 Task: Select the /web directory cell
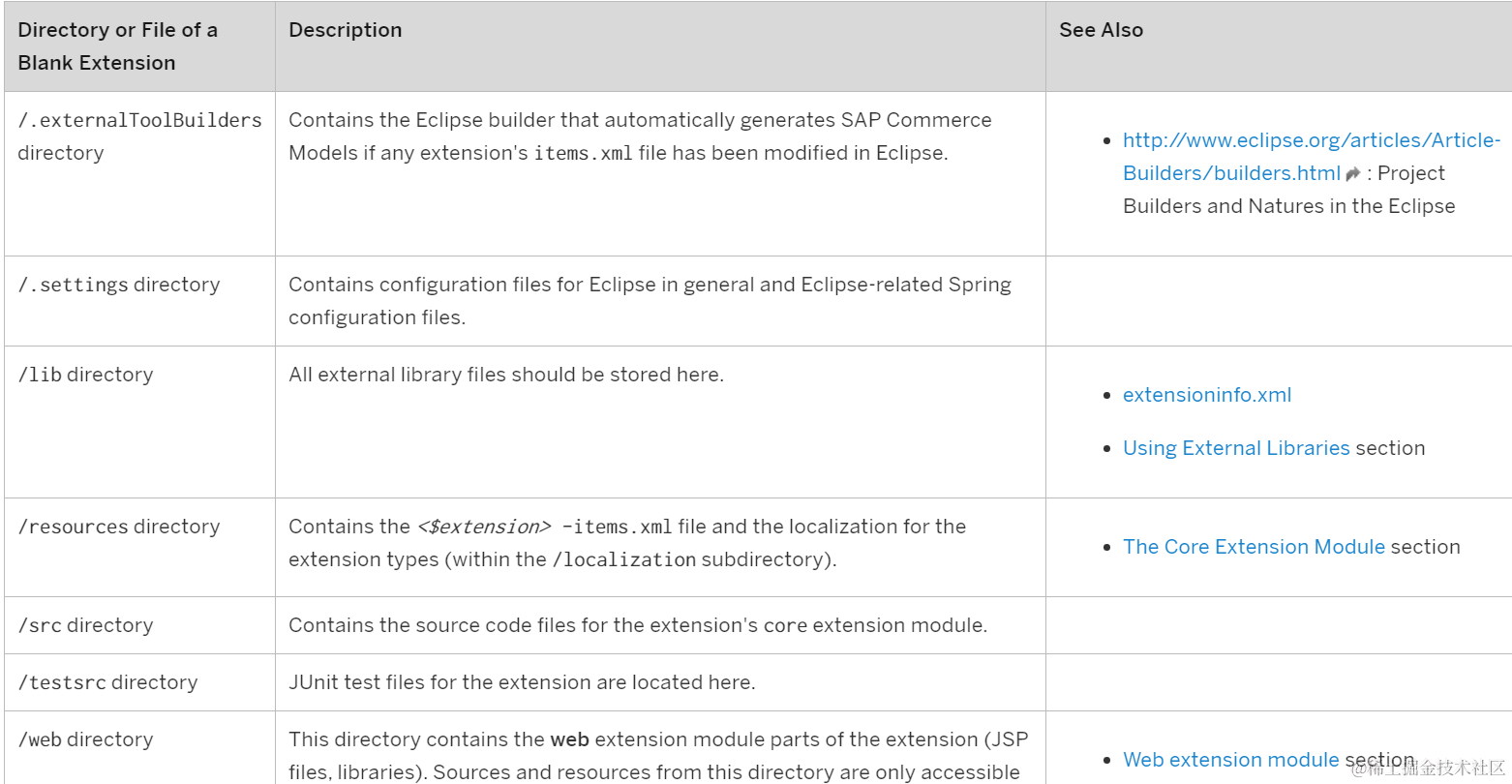click(139, 747)
